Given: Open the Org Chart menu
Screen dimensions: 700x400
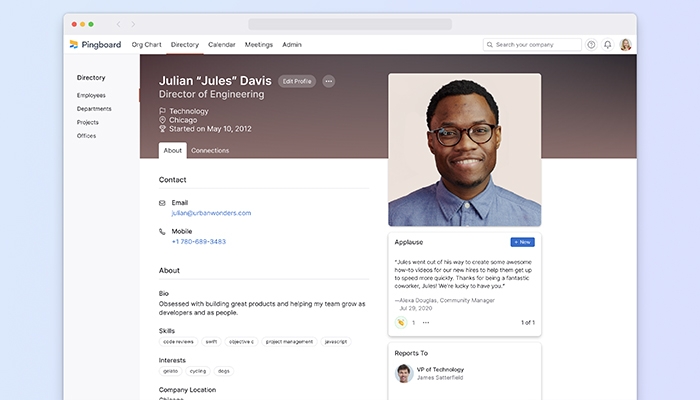Looking at the screenshot, I should point(146,45).
